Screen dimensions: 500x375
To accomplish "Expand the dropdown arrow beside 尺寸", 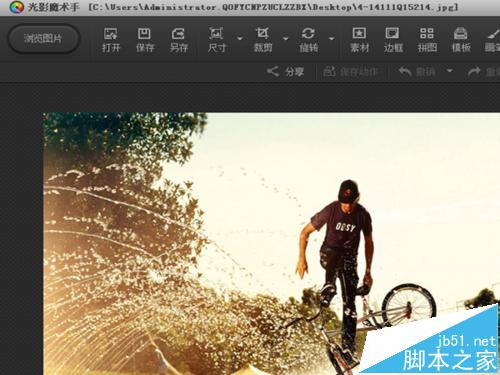I will tap(240, 39).
